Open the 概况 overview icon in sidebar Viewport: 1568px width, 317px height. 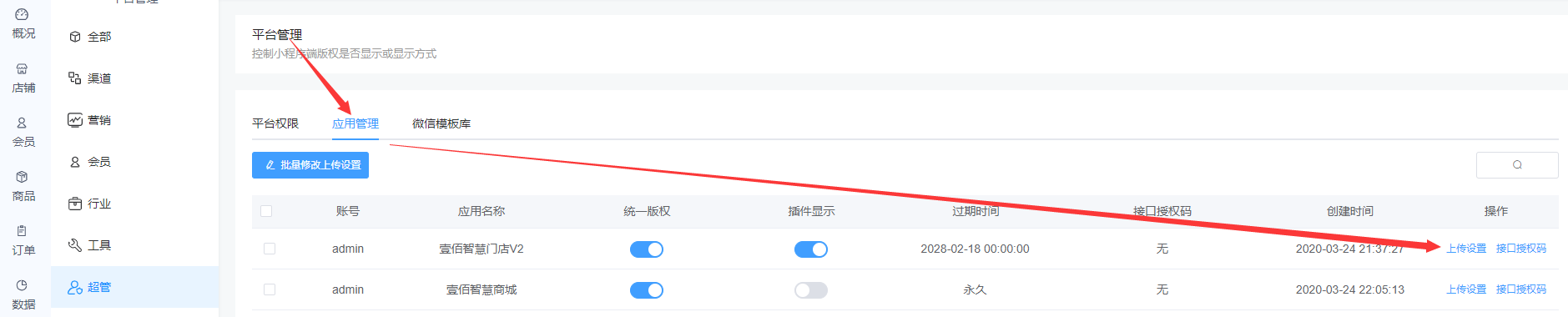pos(23,23)
